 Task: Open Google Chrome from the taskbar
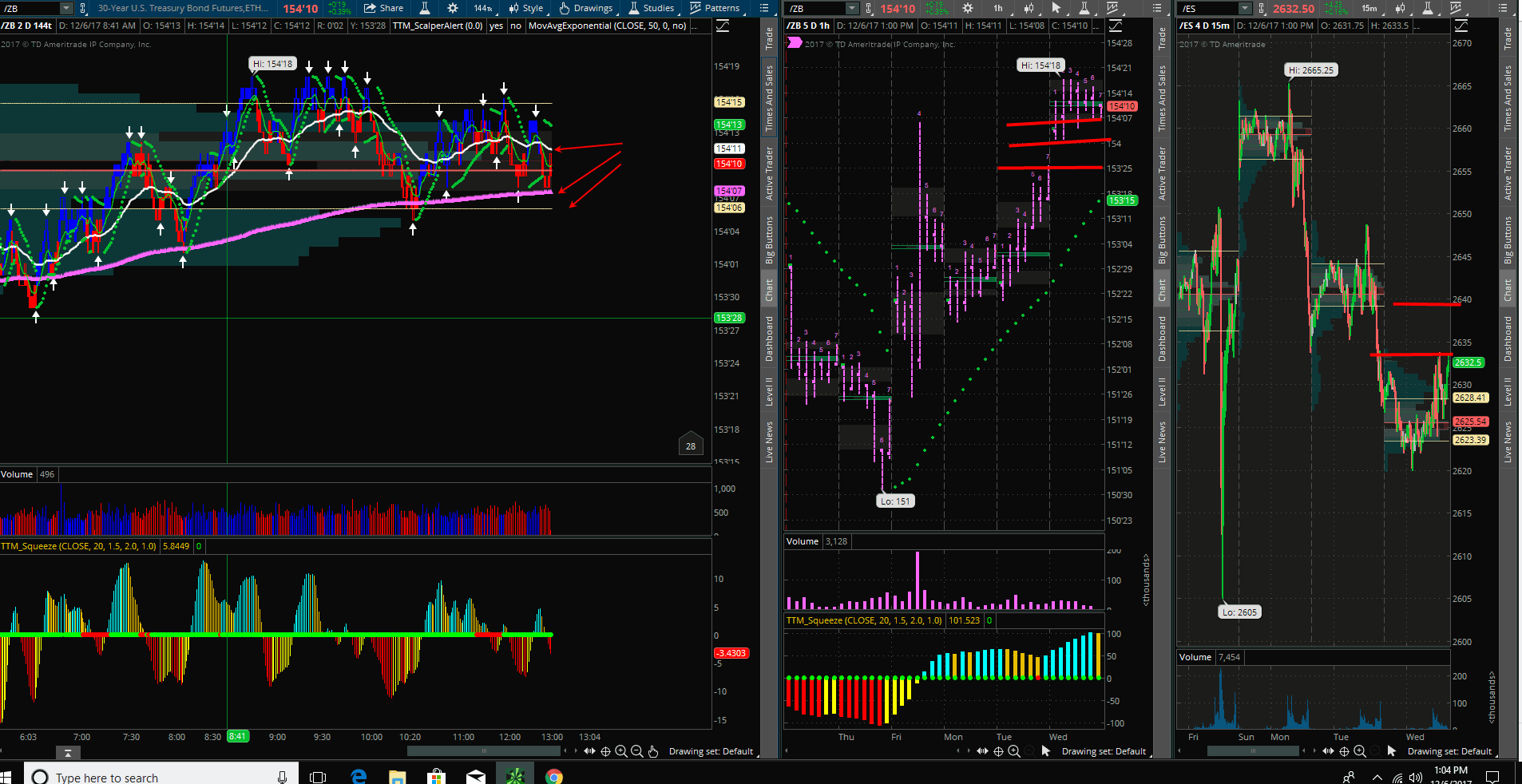(x=554, y=776)
